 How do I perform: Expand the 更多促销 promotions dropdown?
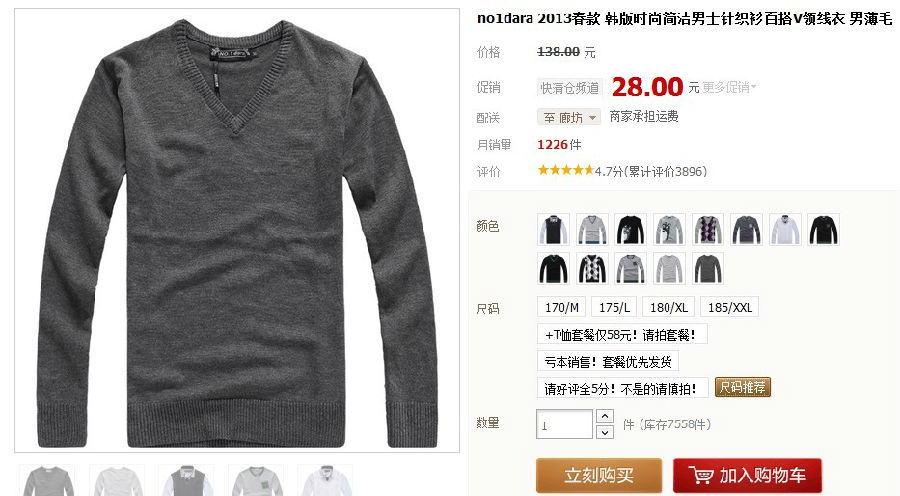(x=729, y=87)
